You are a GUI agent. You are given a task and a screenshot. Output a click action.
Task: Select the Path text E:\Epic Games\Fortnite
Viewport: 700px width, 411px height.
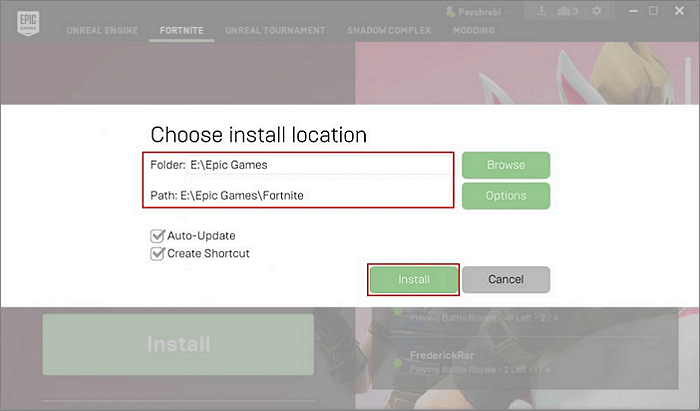[242, 195]
